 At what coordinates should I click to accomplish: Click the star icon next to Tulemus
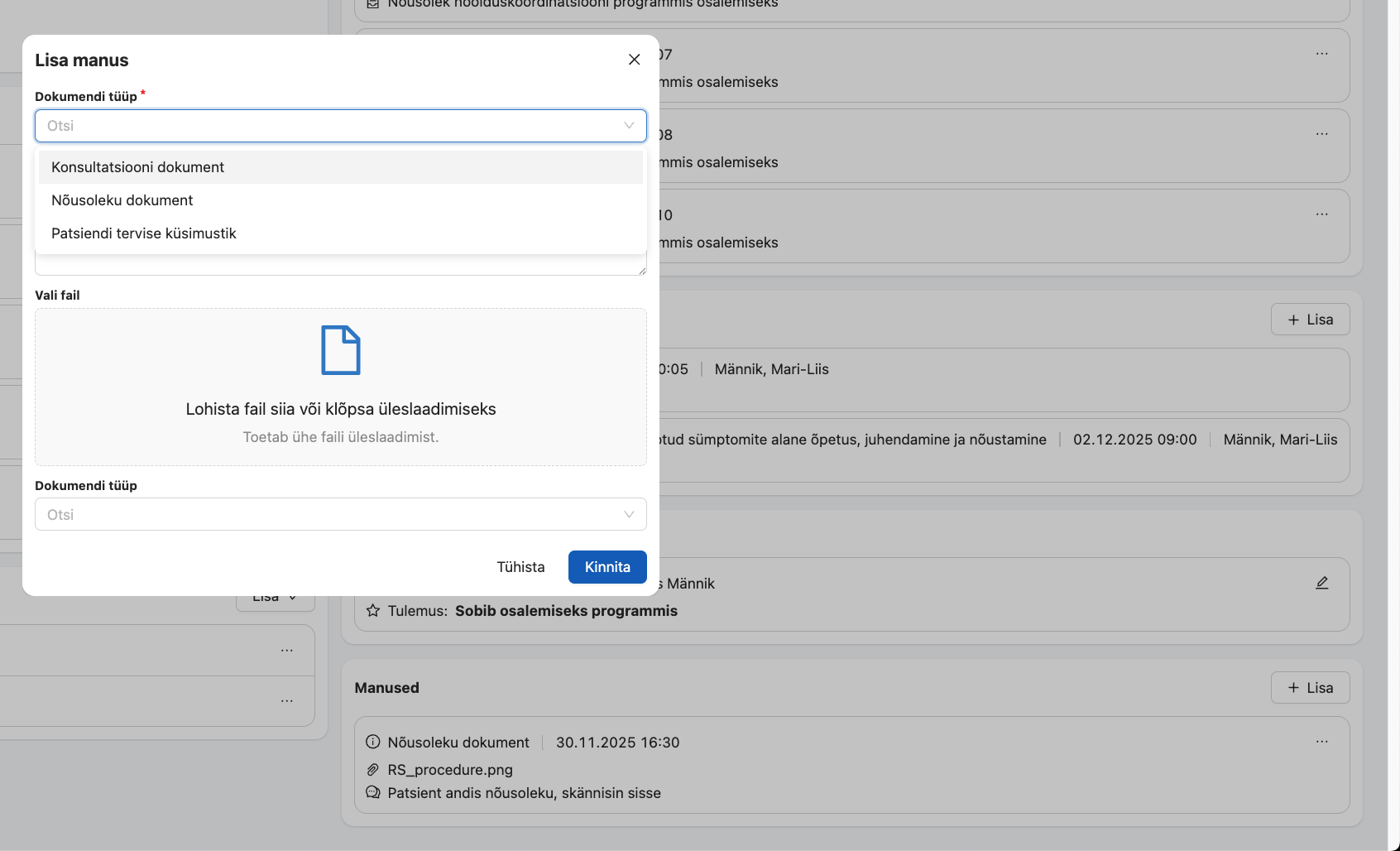click(x=372, y=611)
